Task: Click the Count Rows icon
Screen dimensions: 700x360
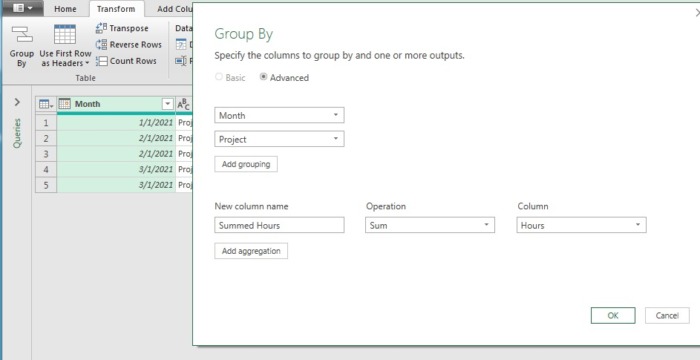Action: [101, 61]
